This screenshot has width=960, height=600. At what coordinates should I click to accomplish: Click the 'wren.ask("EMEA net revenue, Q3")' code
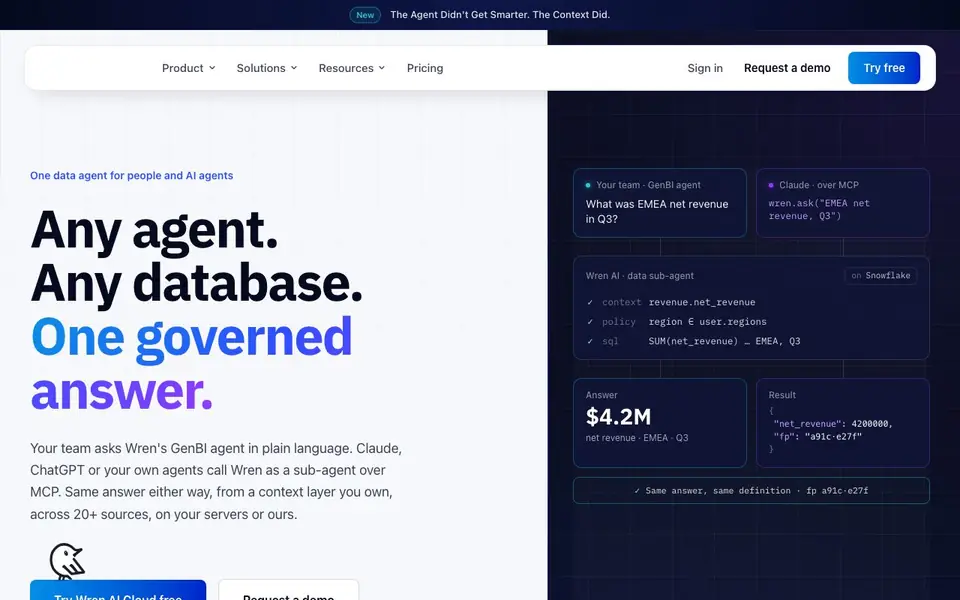point(819,209)
